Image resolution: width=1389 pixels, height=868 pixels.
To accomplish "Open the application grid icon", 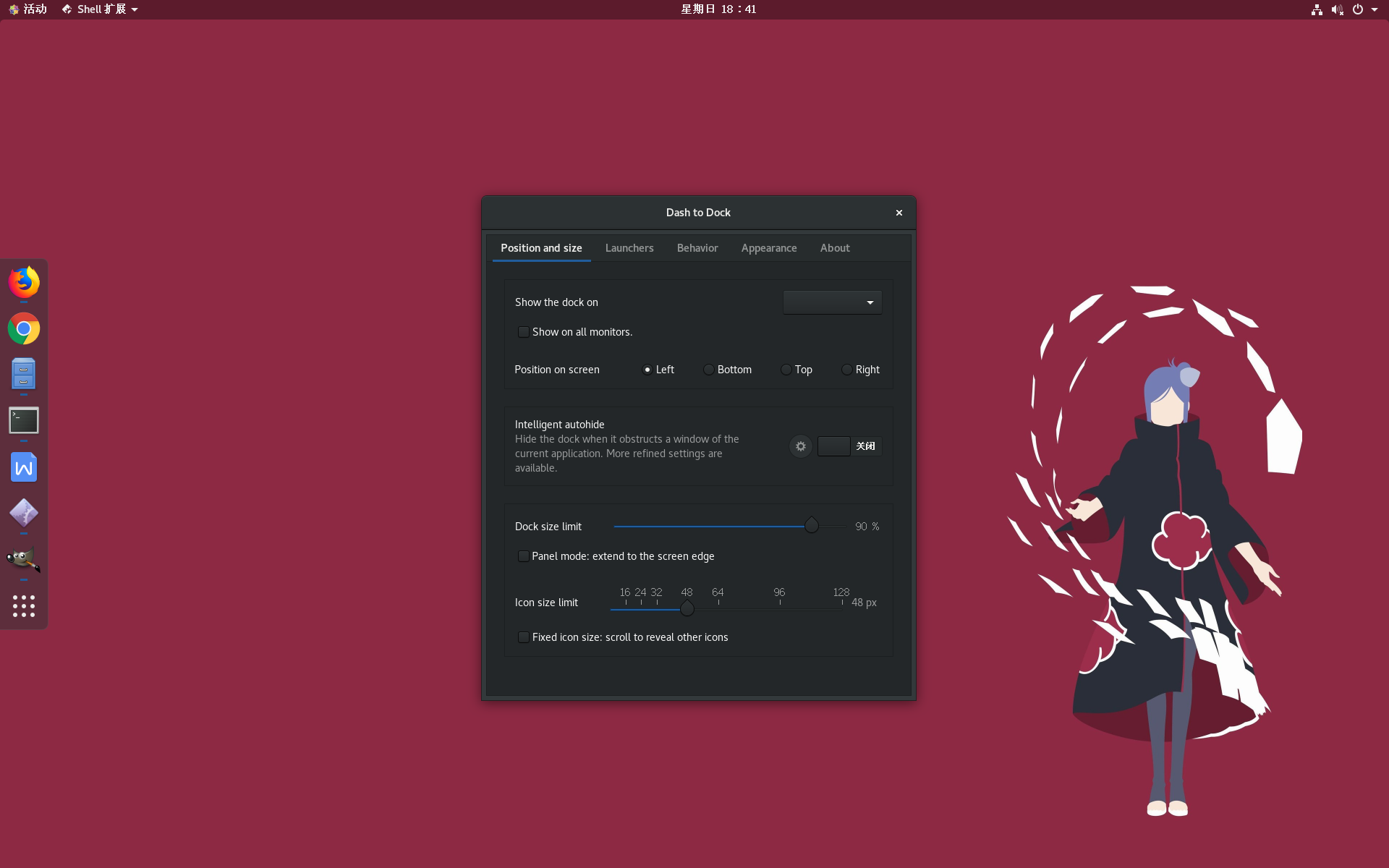I will (23, 606).
